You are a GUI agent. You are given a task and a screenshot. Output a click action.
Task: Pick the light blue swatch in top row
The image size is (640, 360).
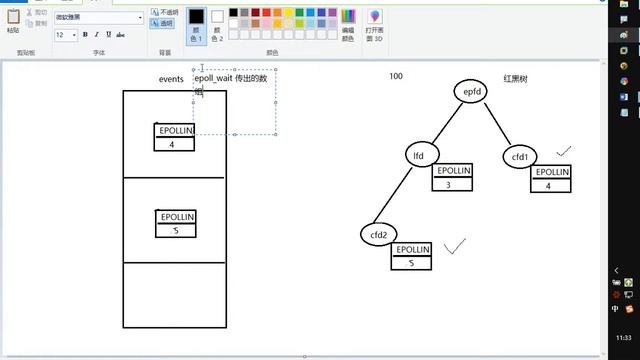310,13
